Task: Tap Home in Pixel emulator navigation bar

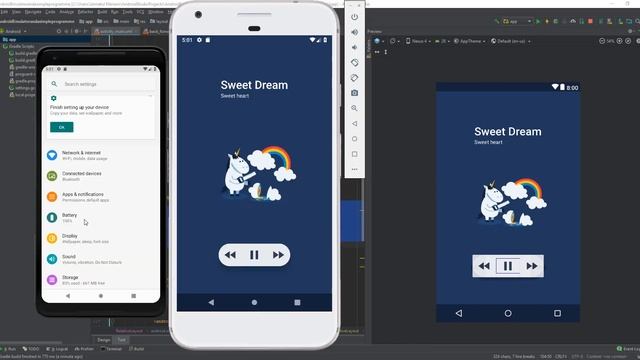Action: [254, 302]
